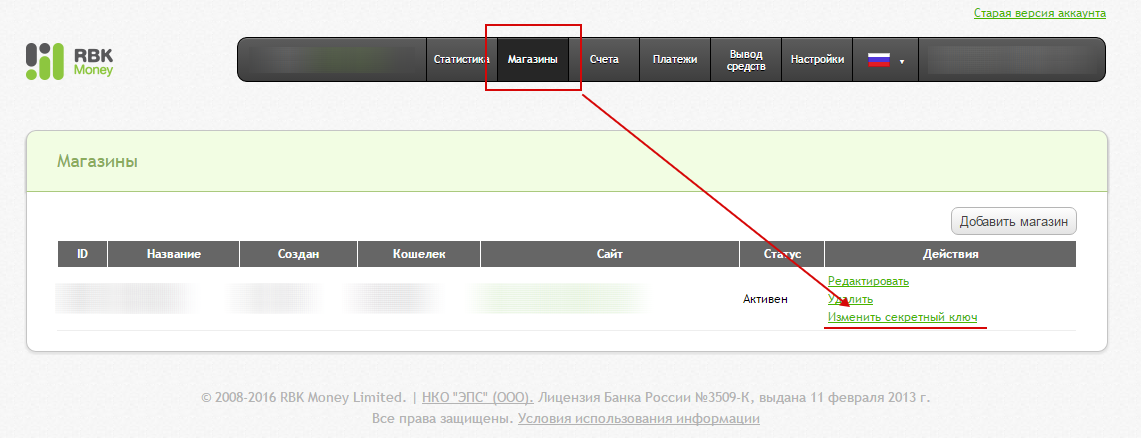
Task: Open the Счета menu item
Action: (604, 60)
